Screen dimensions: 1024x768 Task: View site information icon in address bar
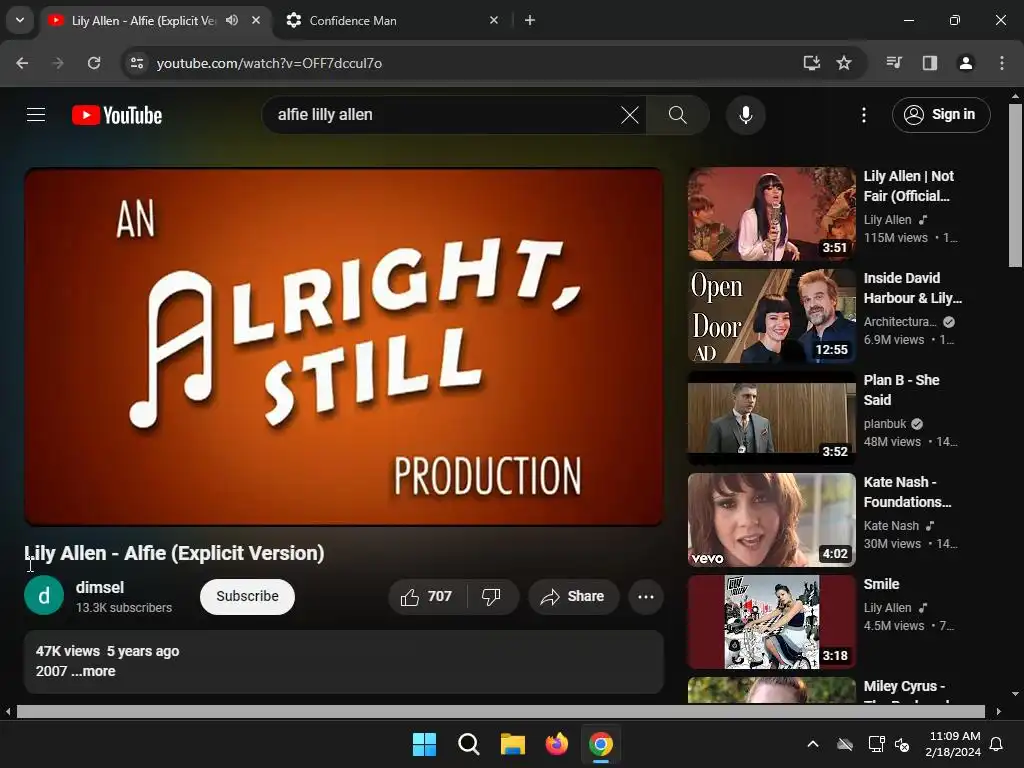click(x=137, y=63)
